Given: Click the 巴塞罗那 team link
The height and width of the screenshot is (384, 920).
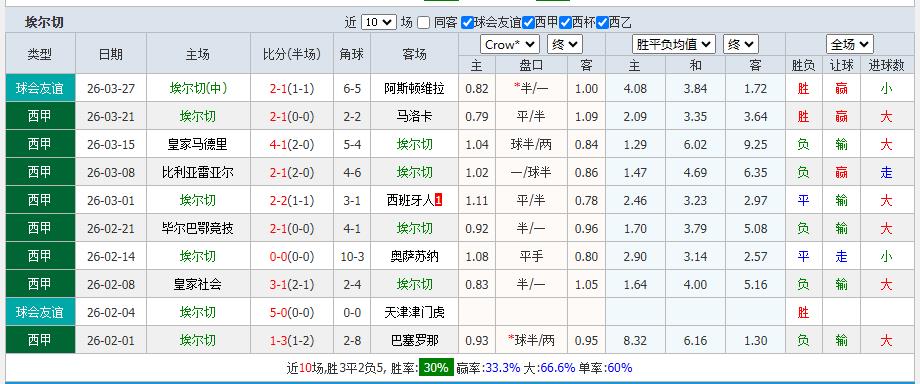Looking at the screenshot, I should click(414, 341).
